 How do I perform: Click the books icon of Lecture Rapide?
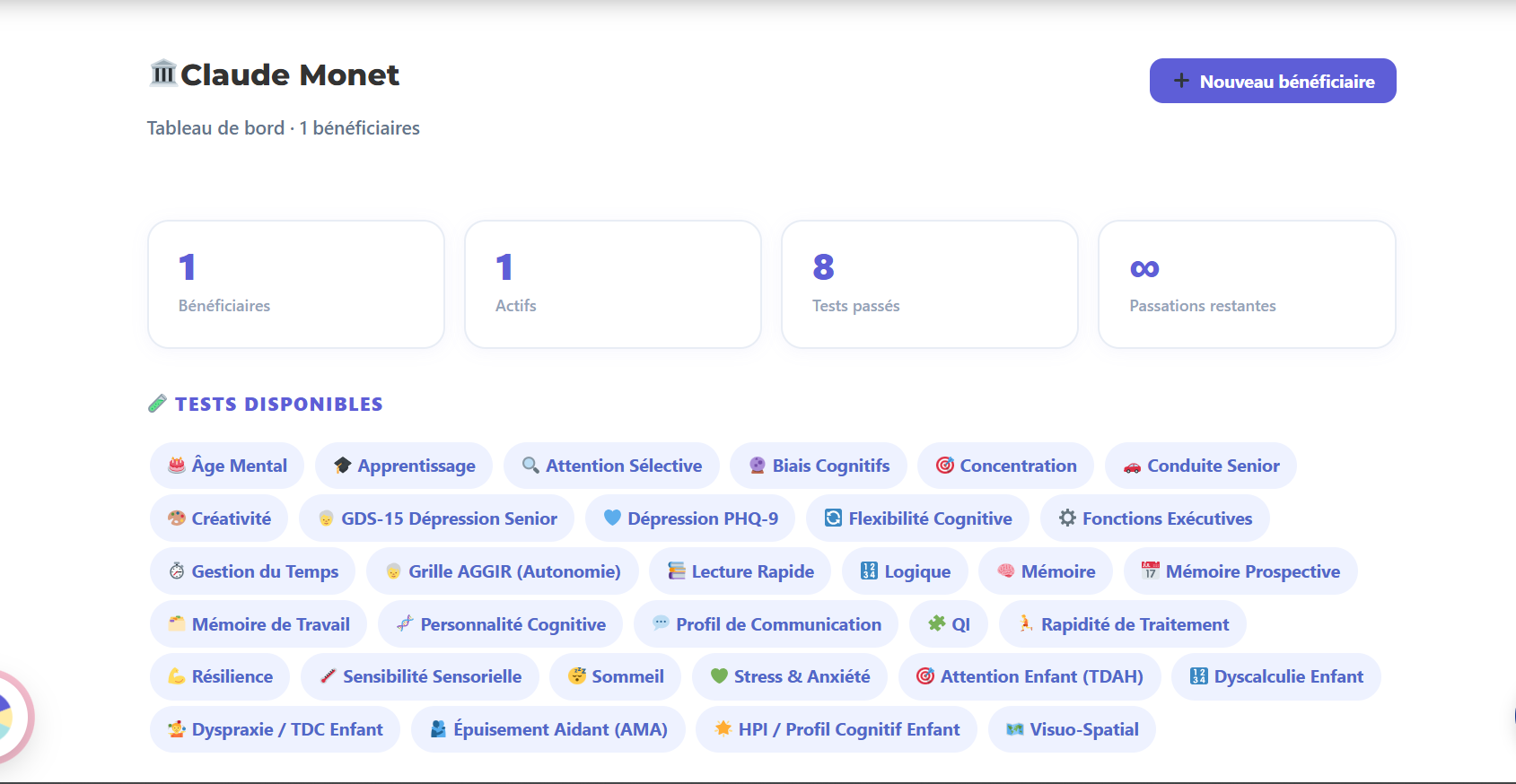tap(677, 571)
